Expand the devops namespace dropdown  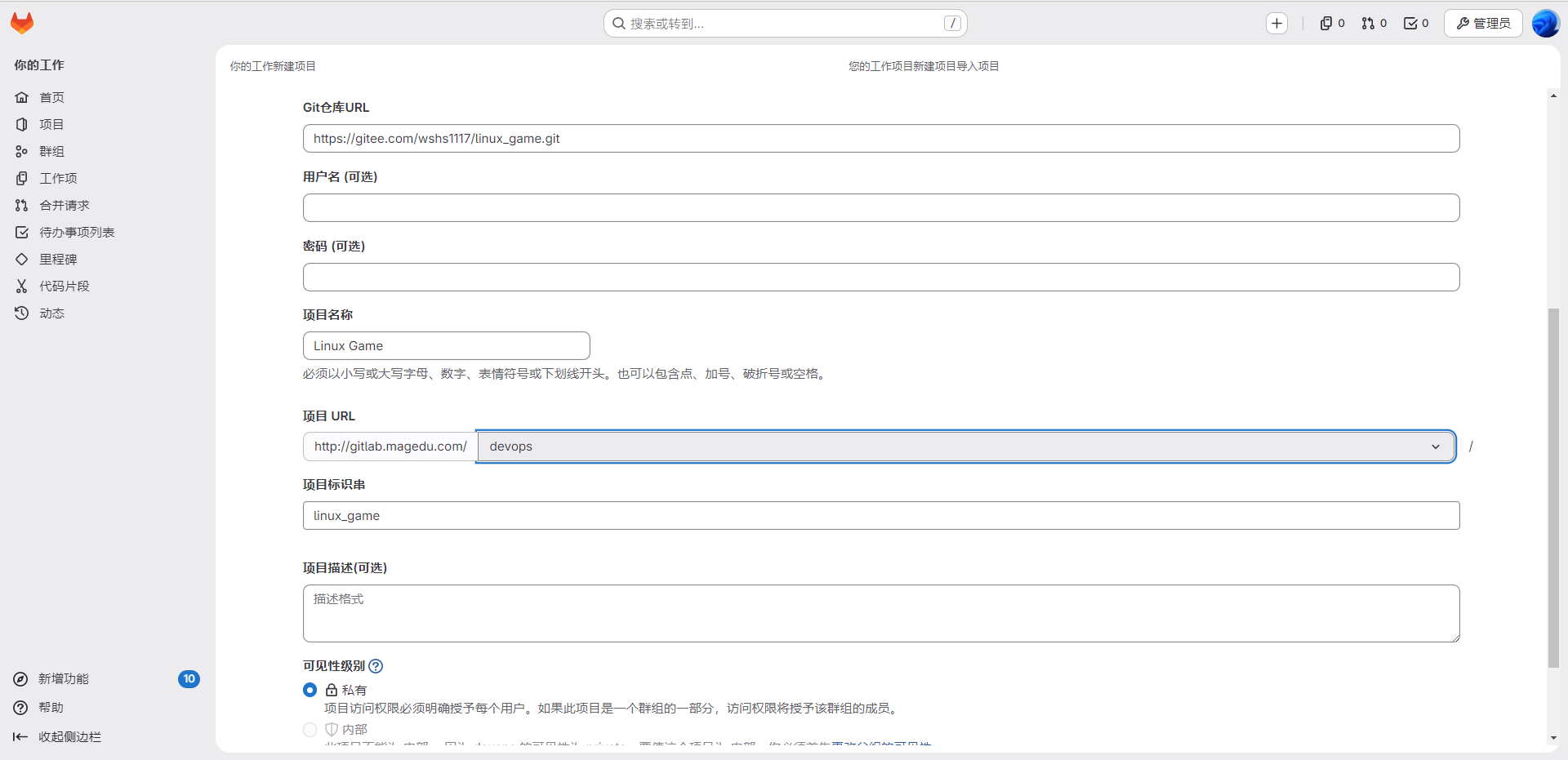(966, 447)
